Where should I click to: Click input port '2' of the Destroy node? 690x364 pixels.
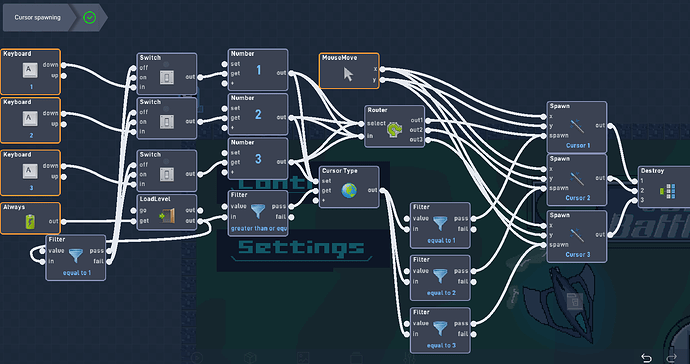click(x=635, y=191)
